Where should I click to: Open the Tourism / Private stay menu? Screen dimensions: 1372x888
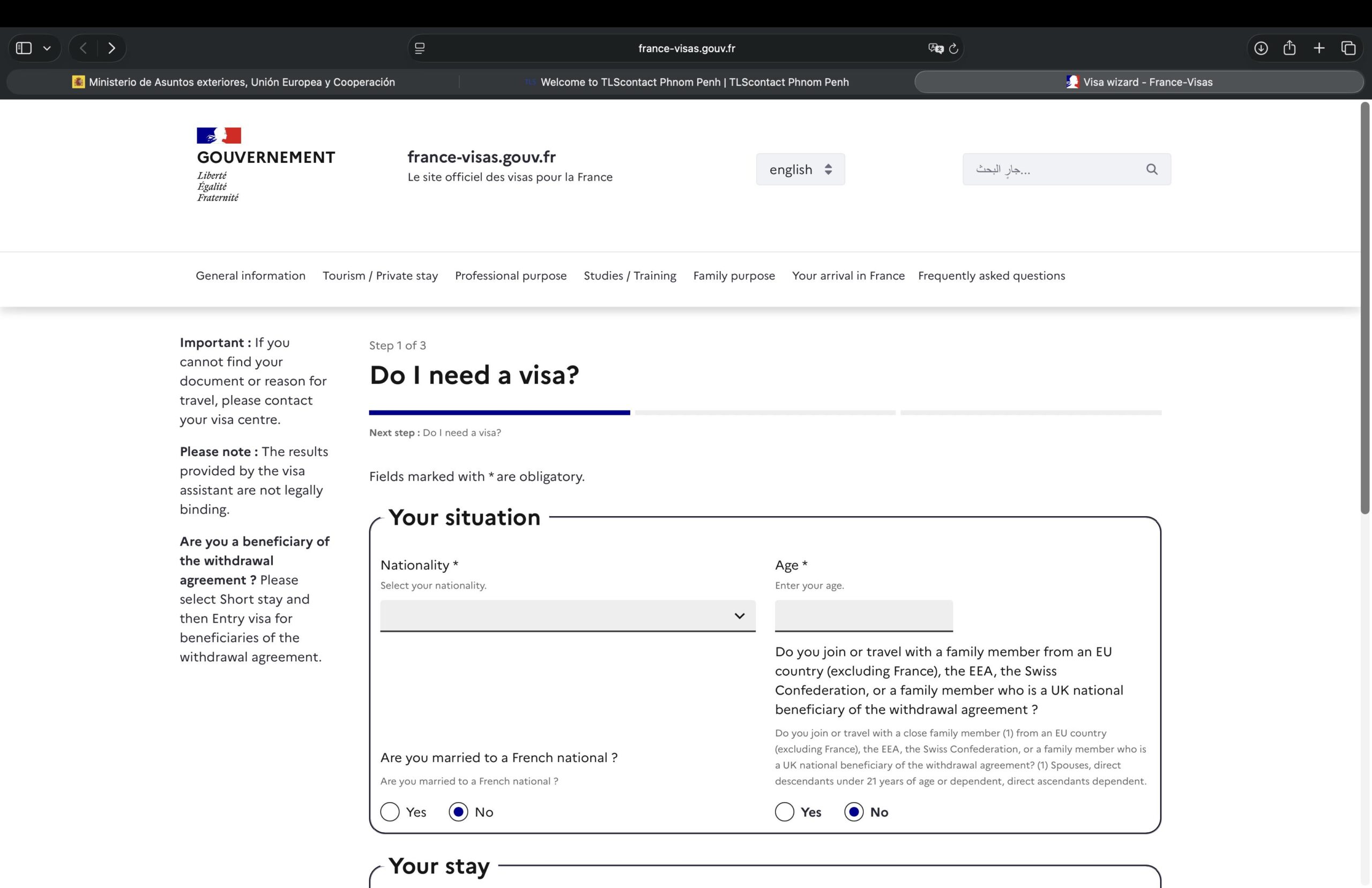[380, 275]
